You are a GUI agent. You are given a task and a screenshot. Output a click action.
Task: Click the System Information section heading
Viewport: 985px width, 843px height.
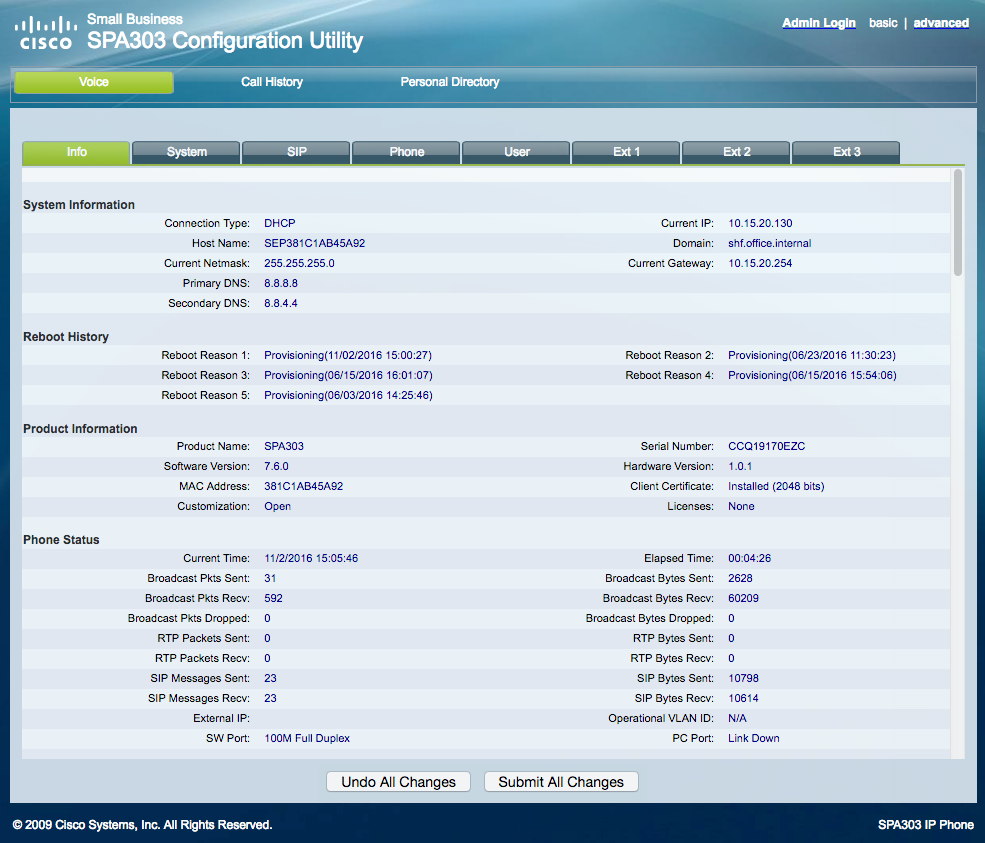(x=79, y=205)
